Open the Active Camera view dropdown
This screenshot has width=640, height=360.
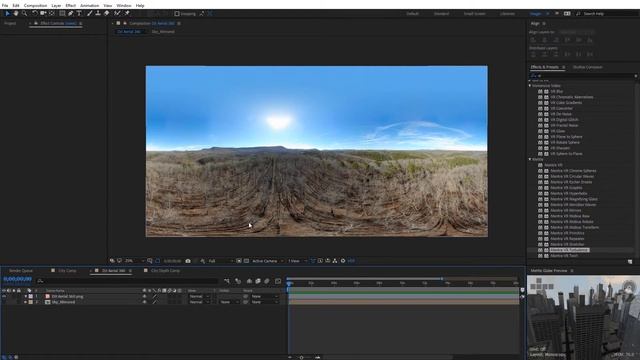(x=268, y=261)
